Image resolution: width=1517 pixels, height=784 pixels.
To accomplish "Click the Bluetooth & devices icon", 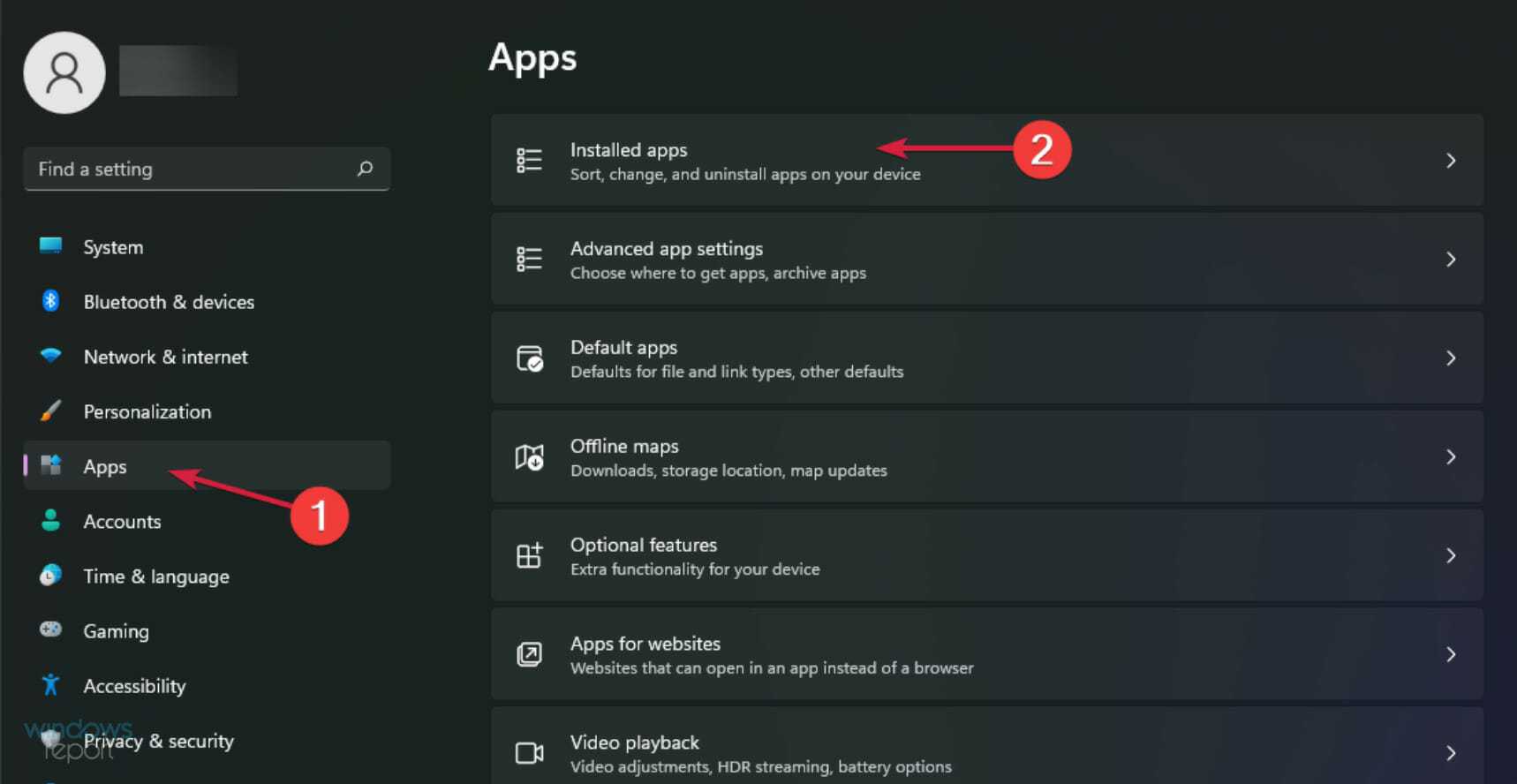I will coord(50,301).
